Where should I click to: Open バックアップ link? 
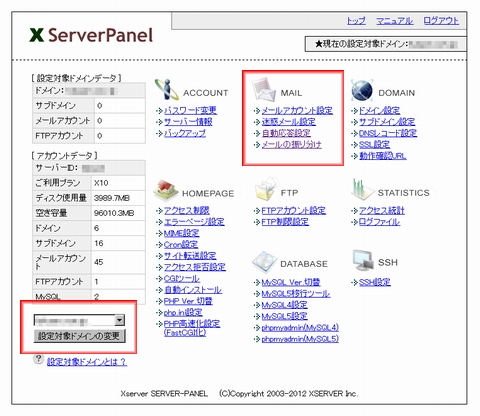tap(185, 133)
